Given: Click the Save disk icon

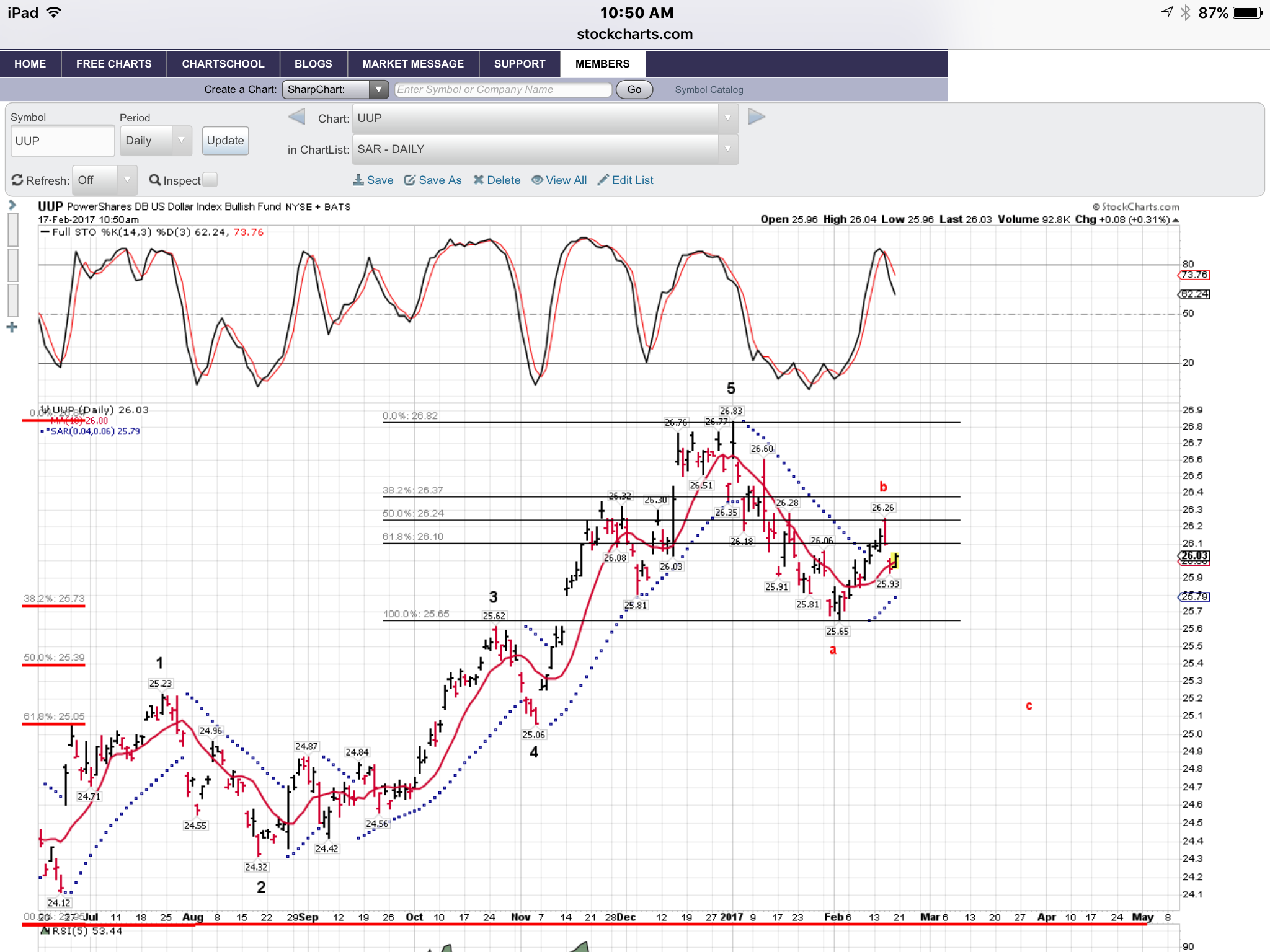Looking at the screenshot, I should (358, 180).
